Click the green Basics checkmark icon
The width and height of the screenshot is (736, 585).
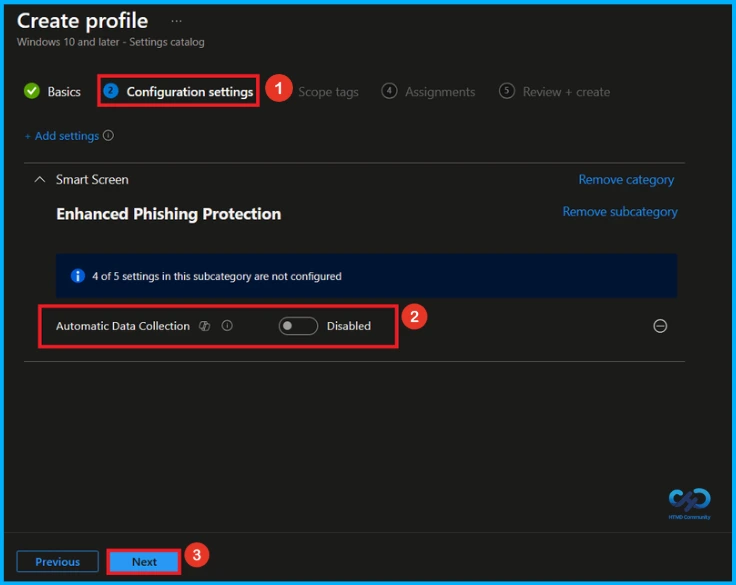(x=32, y=91)
